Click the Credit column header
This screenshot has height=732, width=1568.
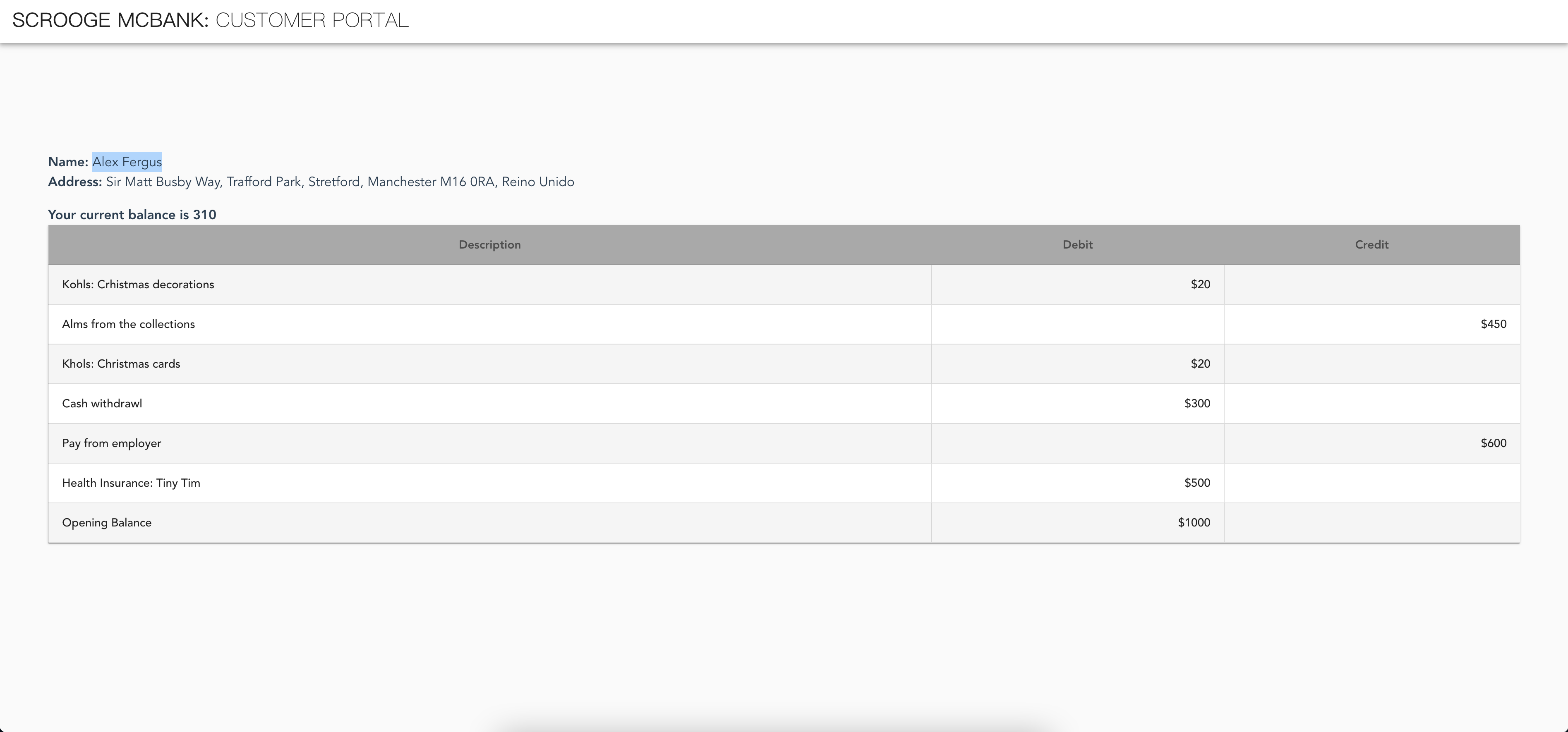point(1371,244)
